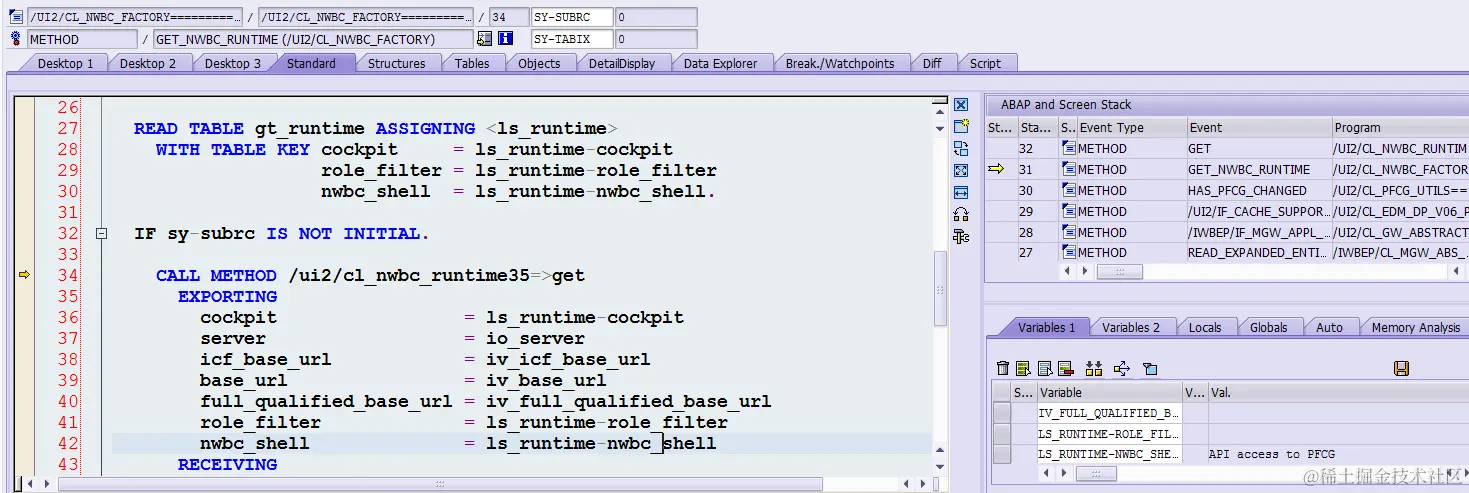
Task: Click the Program column header in stack
Action: (1399, 128)
